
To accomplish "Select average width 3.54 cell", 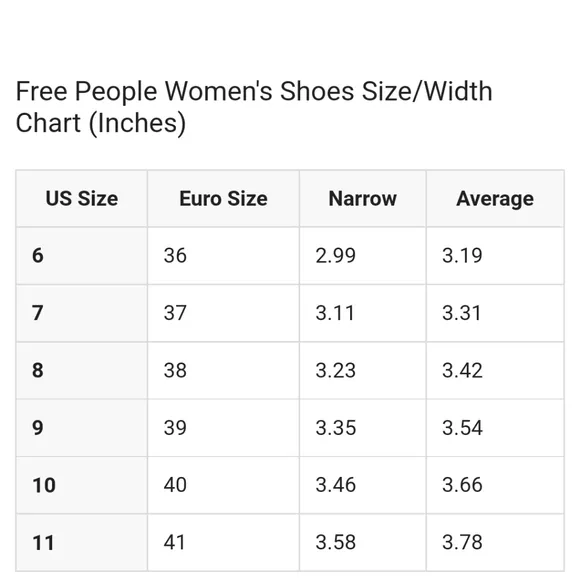I will coord(495,428).
